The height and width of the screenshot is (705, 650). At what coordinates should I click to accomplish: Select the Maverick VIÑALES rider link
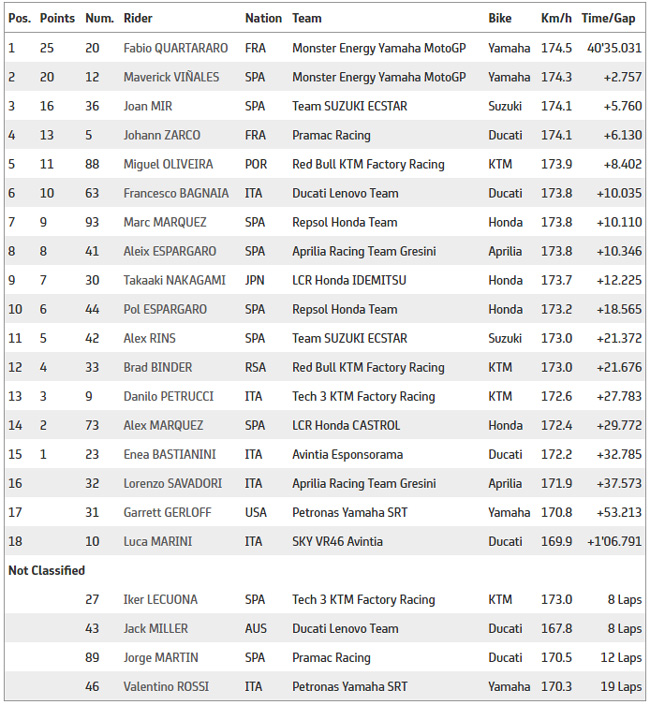pos(171,77)
